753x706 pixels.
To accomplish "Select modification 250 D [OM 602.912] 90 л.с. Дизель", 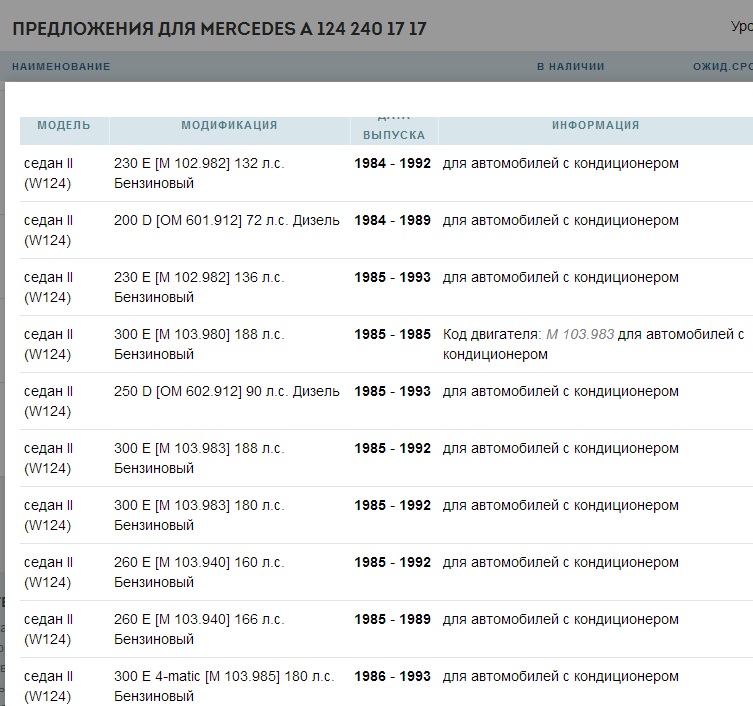I will [227, 391].
